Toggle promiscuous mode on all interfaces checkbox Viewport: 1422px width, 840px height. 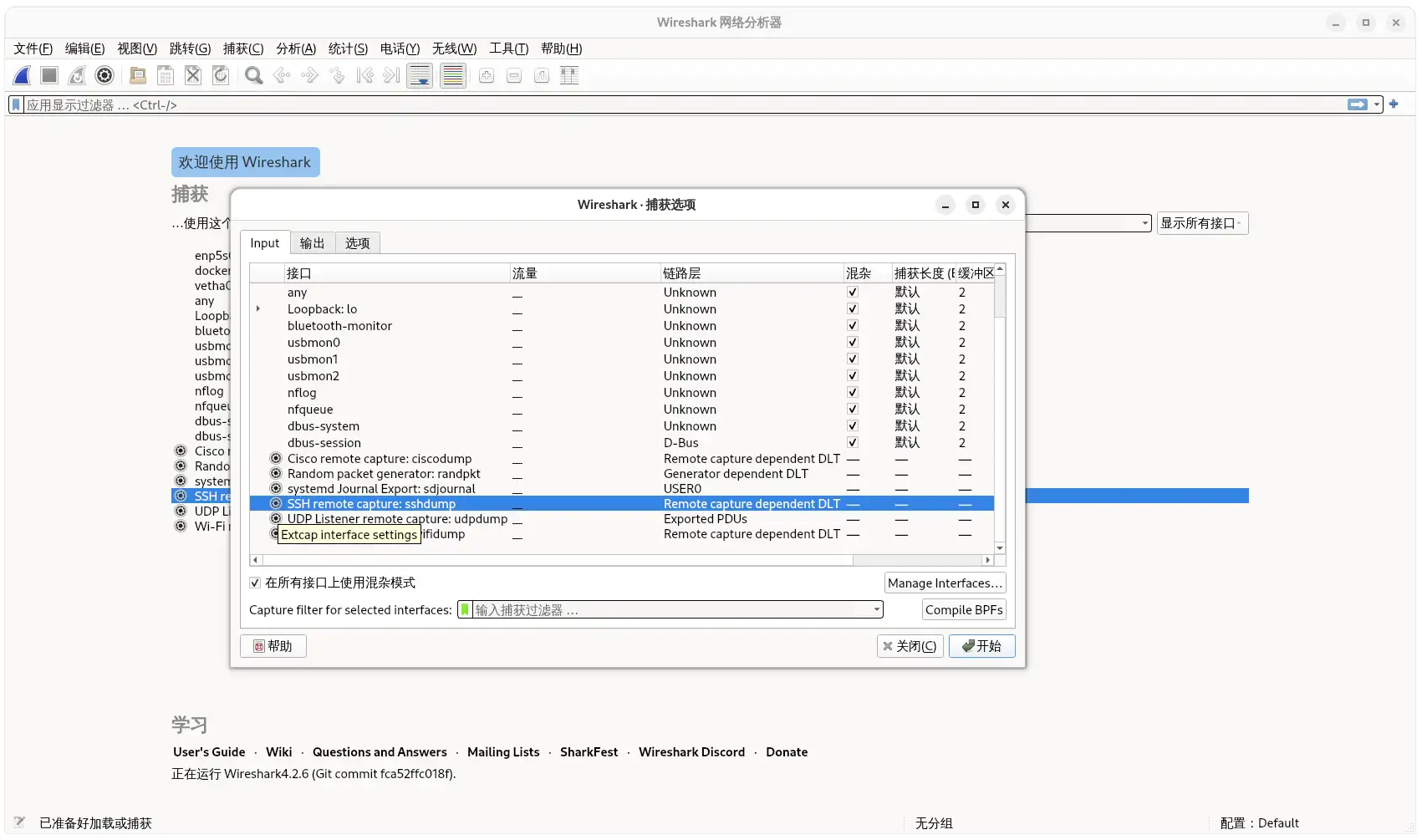(255, 583)
